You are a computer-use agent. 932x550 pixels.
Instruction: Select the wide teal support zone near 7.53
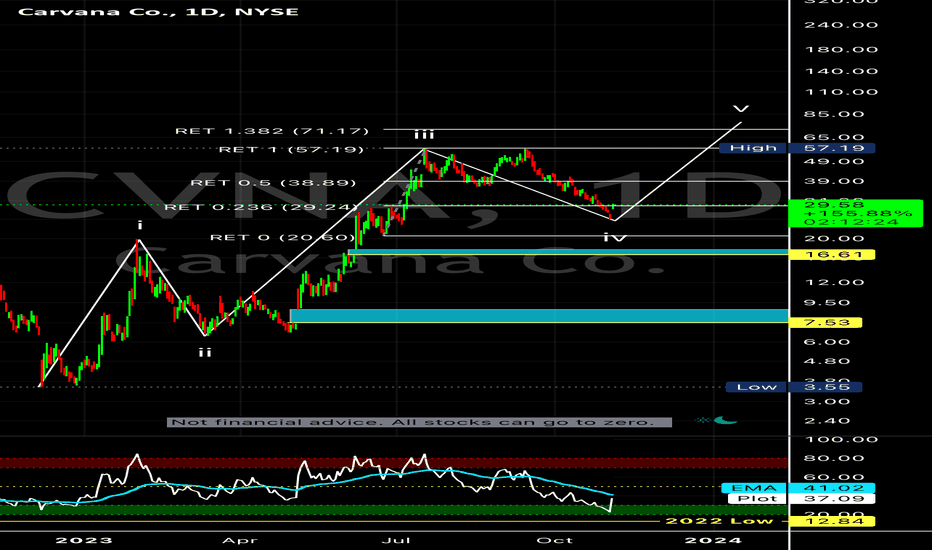539,316
